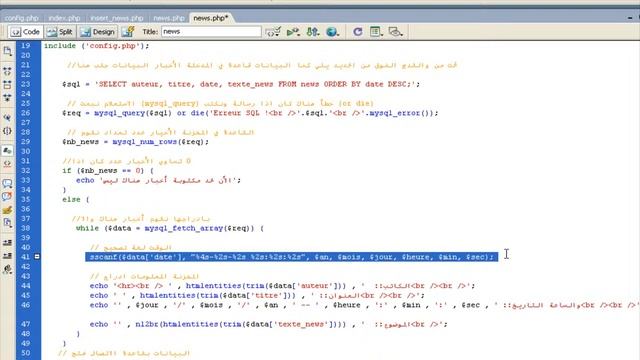Image resolution: width=640 pixels, height=360 pixels.
Task: Click line number 32 in gutter
Action: 26,171
